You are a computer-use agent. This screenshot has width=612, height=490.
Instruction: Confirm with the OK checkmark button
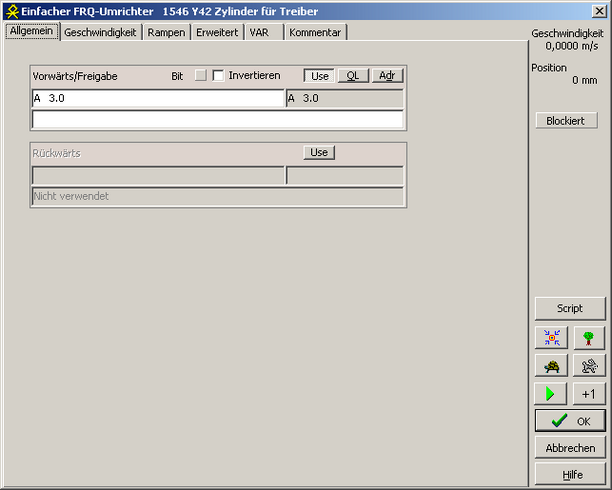(570, 421)
